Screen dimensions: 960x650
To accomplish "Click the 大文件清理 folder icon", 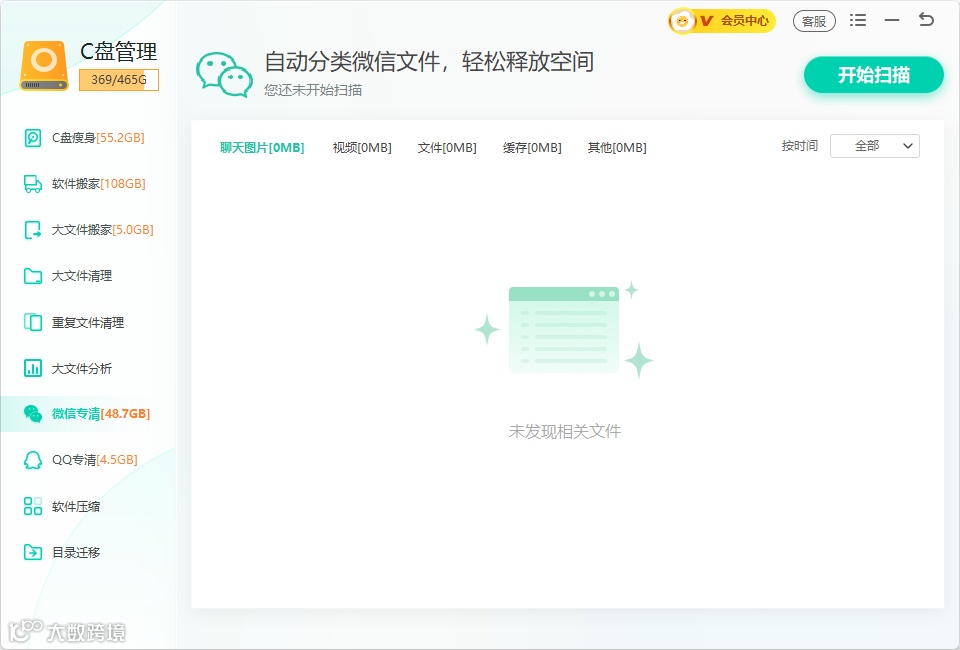I will pyautogui.click(x=32, y=276).
